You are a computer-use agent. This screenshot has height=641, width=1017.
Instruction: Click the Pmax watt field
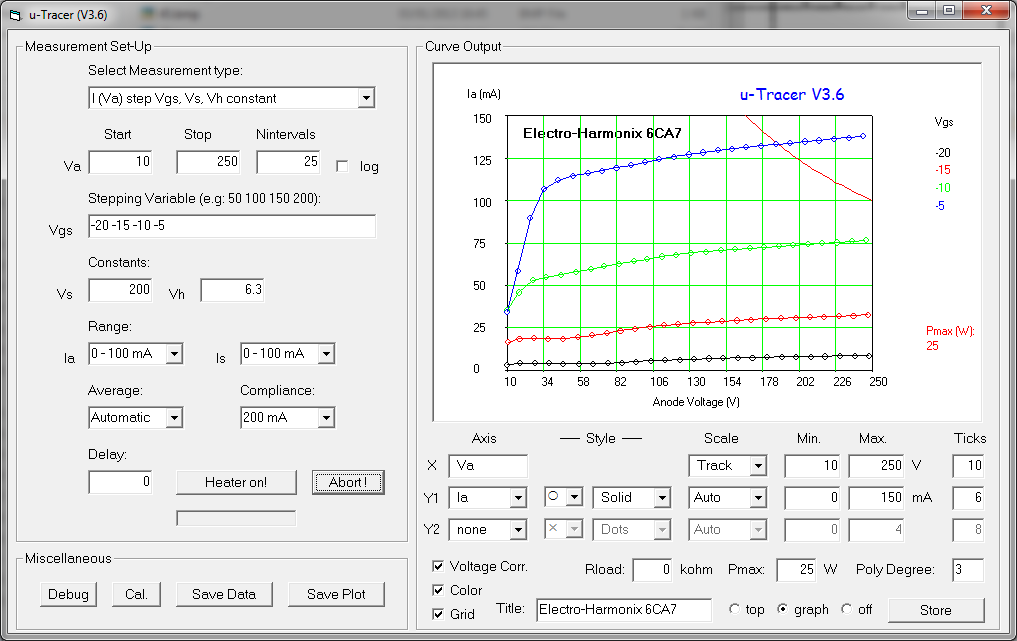796,570
